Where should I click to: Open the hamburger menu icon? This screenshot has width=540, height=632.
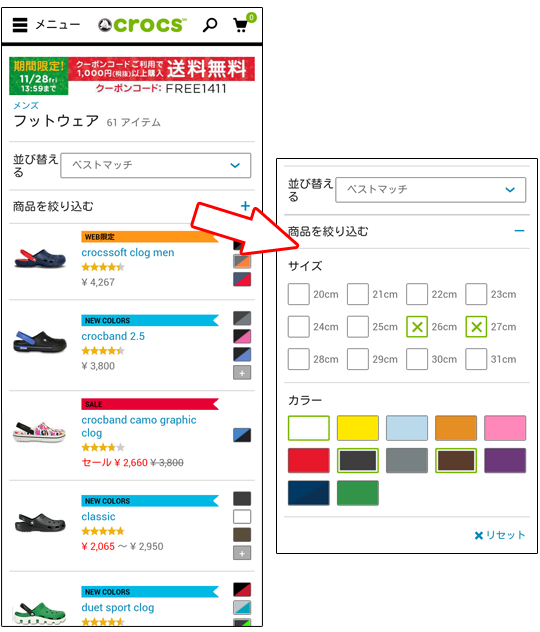20,25
